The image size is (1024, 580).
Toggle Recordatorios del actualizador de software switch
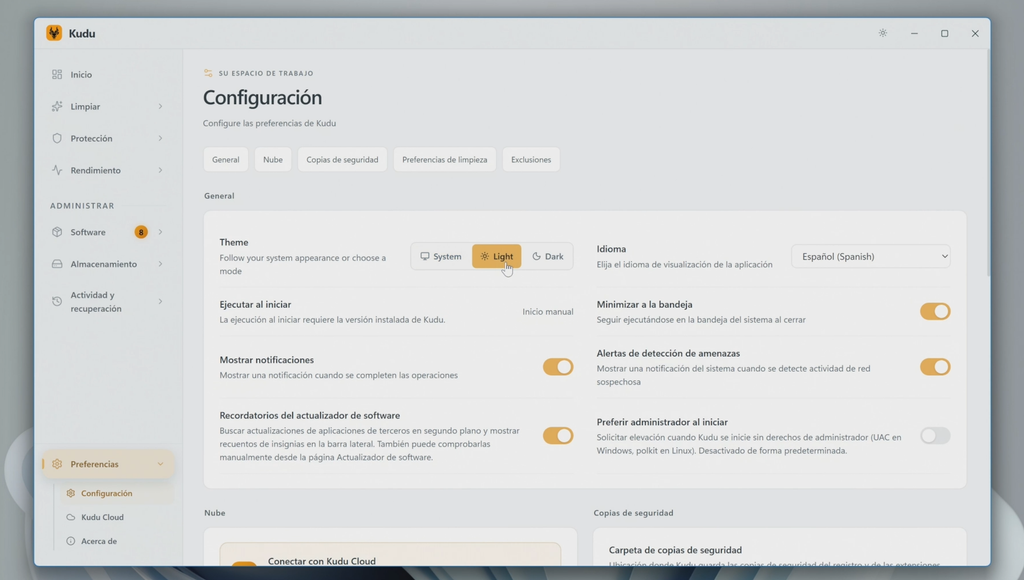pos(558,436)
